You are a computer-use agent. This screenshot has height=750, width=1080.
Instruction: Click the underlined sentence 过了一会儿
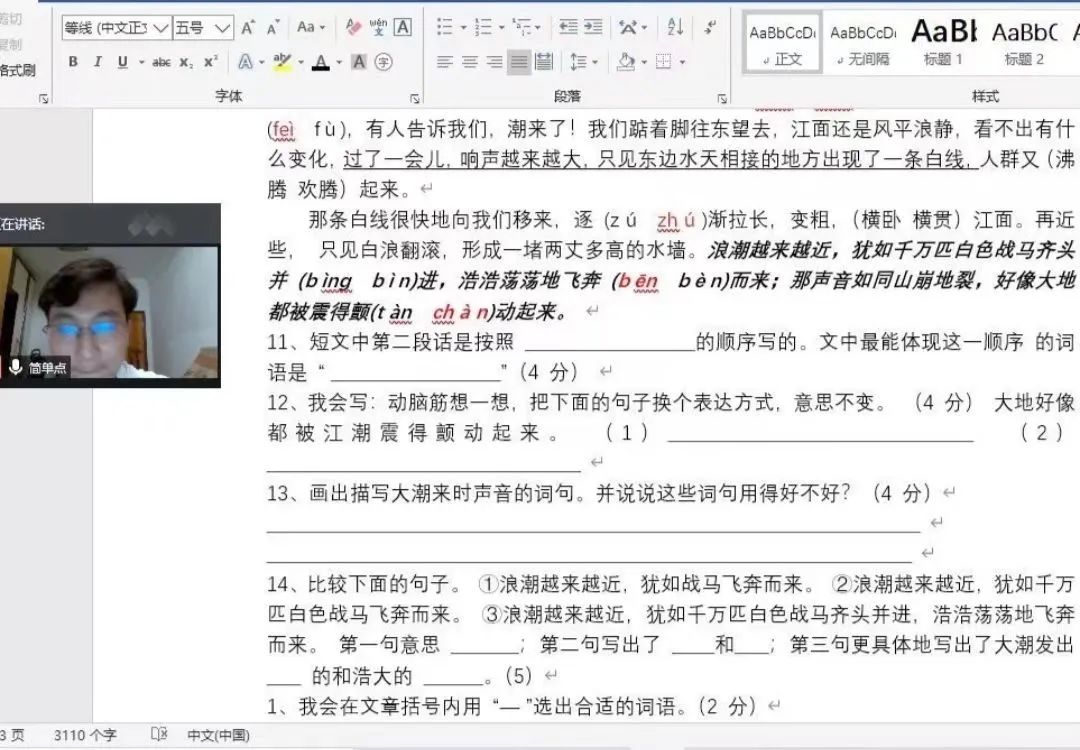[660, 160]
